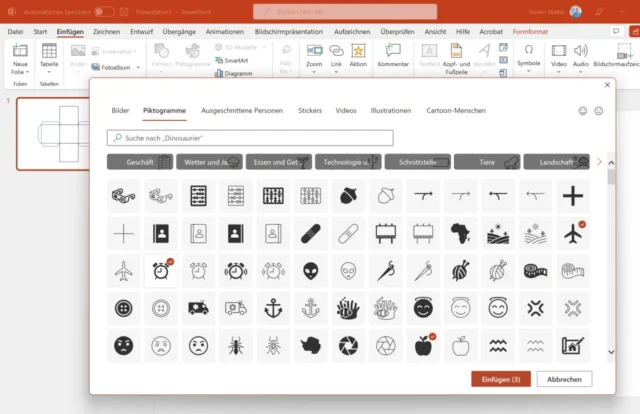Image resolution: width=640 pixels, height=414 pixels.
Task: Toggle selection of outline anchor pictogram
Action: 311,308
